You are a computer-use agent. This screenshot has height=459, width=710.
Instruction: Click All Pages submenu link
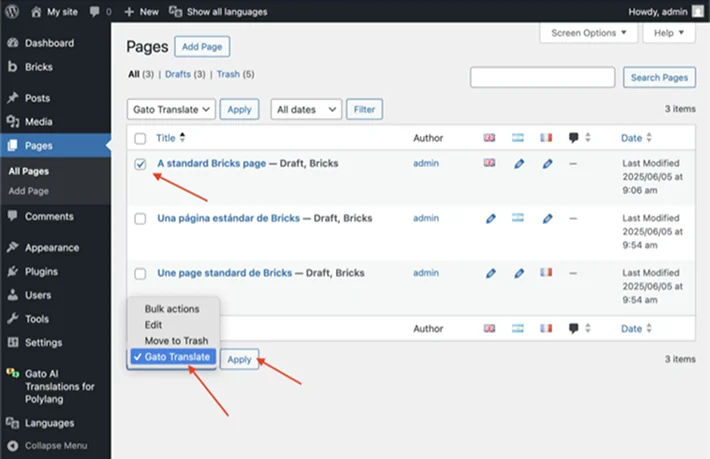pos(29,171)
